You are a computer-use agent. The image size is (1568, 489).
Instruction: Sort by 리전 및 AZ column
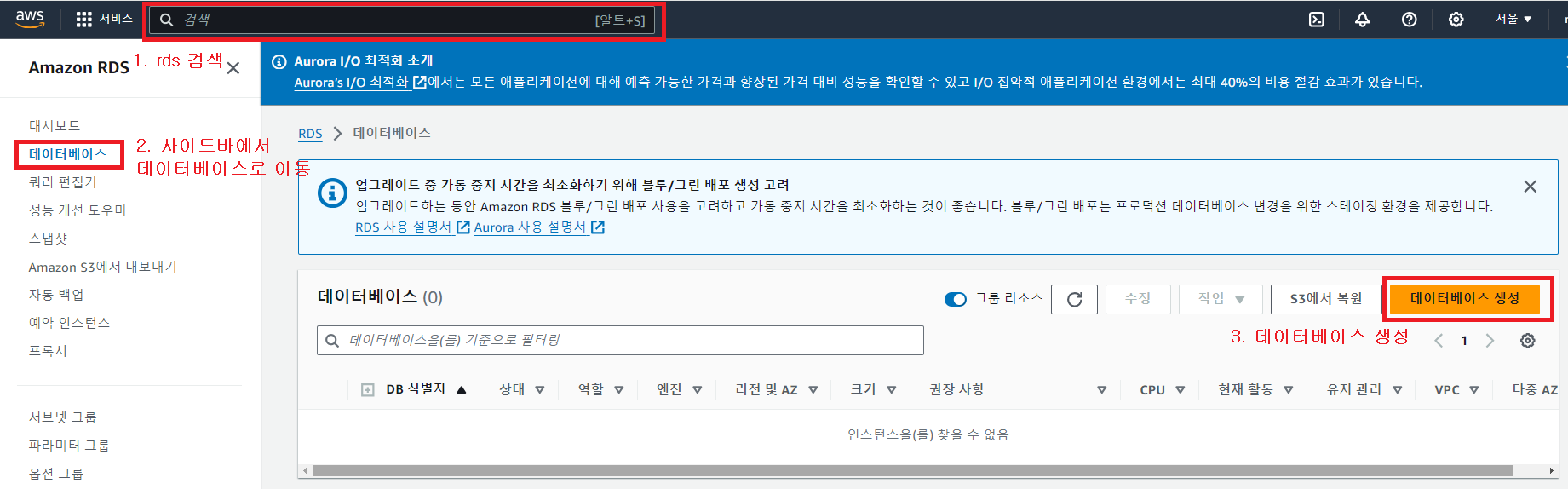pyautogui.click(x=777, y=389)
